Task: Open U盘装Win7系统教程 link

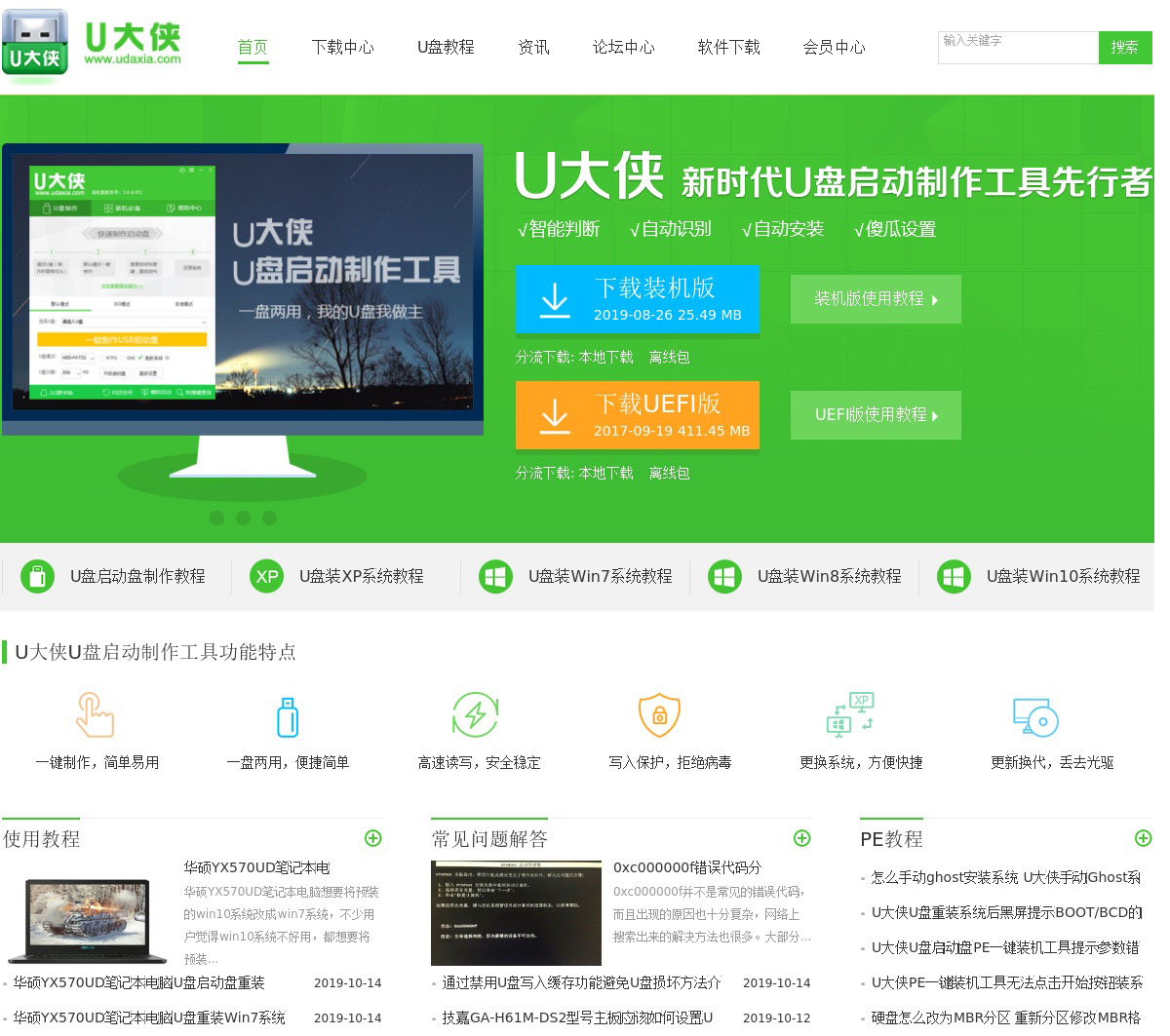Action: (601, 576)
